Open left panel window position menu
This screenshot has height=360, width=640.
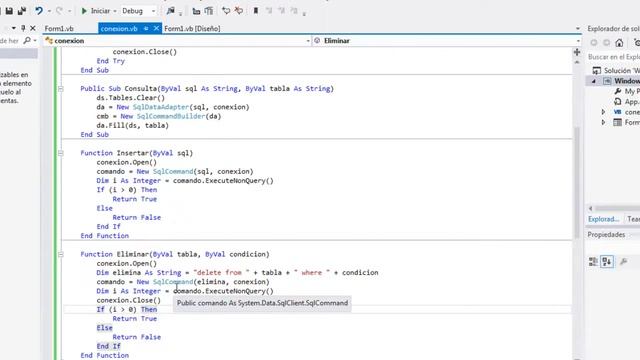[x=13, y=28]
